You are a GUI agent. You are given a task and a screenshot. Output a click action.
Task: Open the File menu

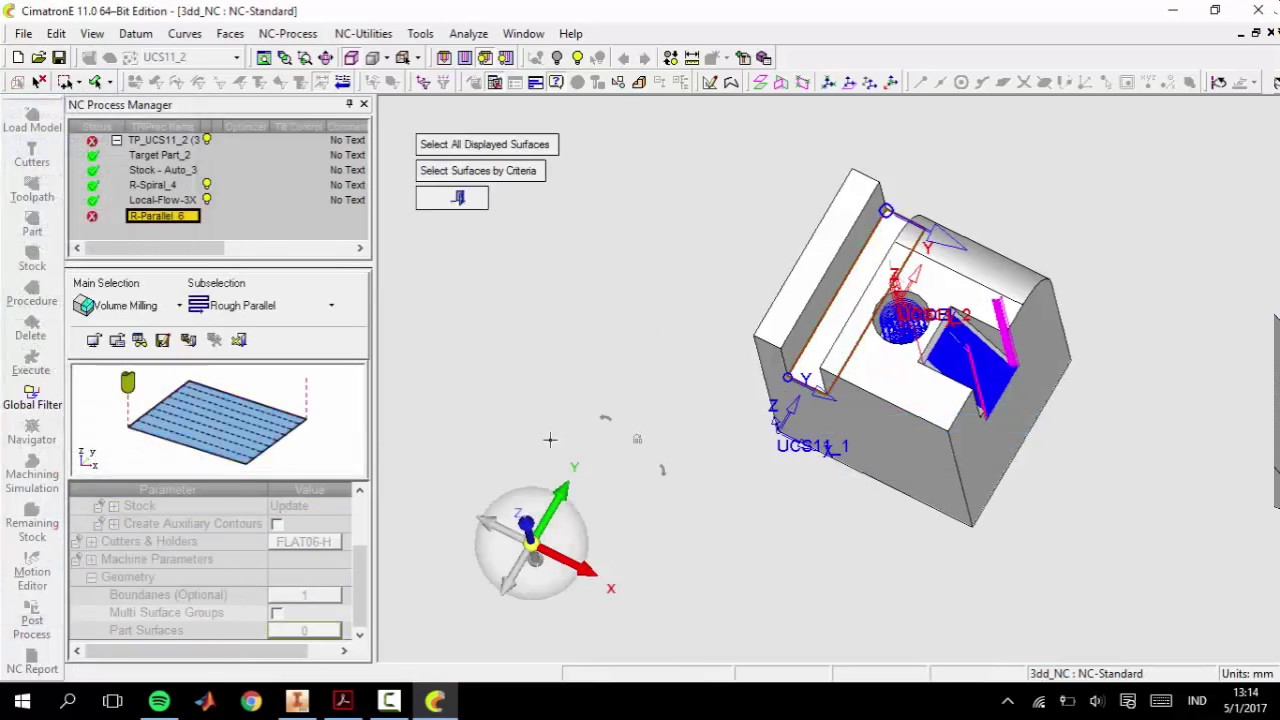pyautogui.click(x=23, y=34)
